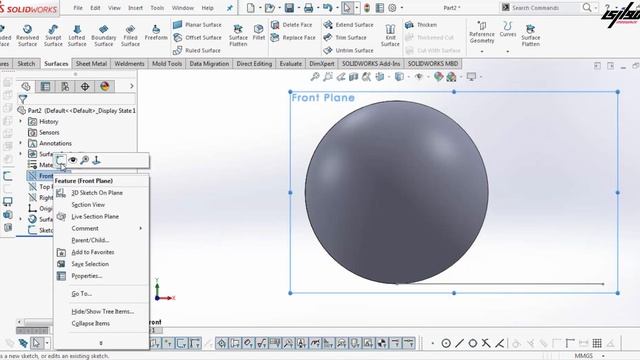
Task: Open the FeatureManager design tree tab
Action: (x=26, y=86)
